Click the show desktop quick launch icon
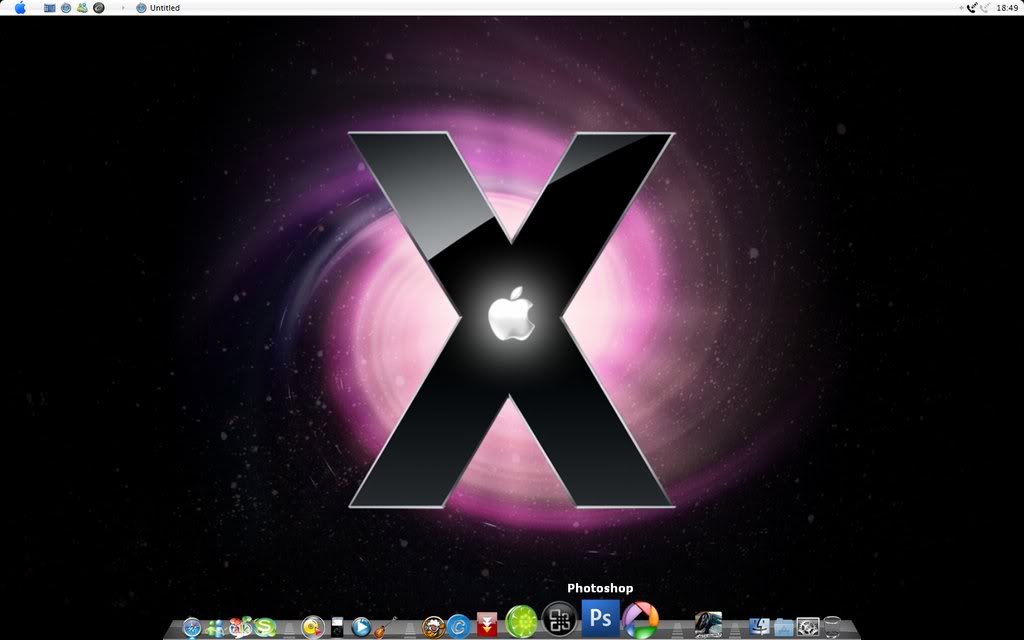The image size is (1024, 640). [50, 8]
